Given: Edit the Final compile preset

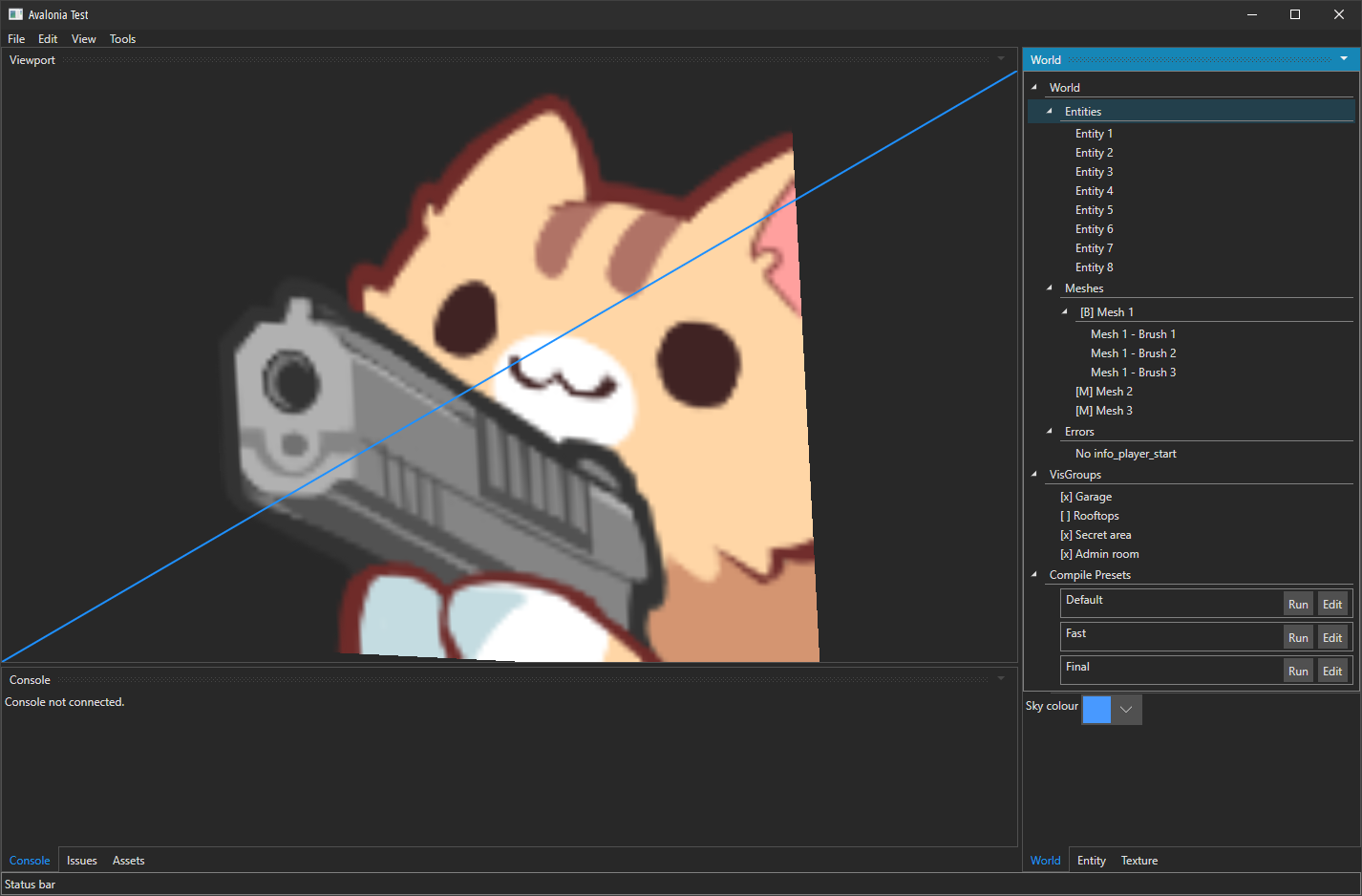Looking at the screenshot, I should coord(1332,671).
